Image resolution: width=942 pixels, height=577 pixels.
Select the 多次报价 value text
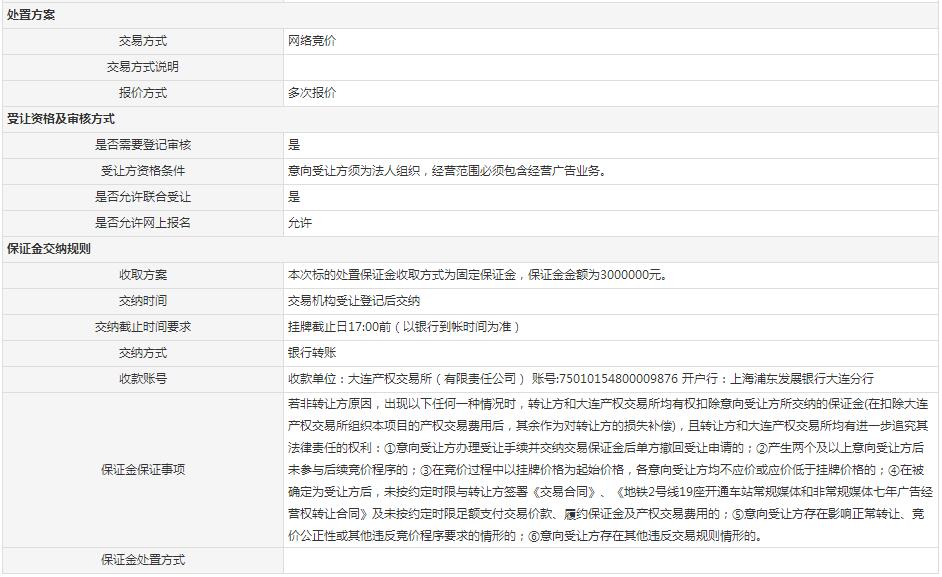[x=312, y=93]
